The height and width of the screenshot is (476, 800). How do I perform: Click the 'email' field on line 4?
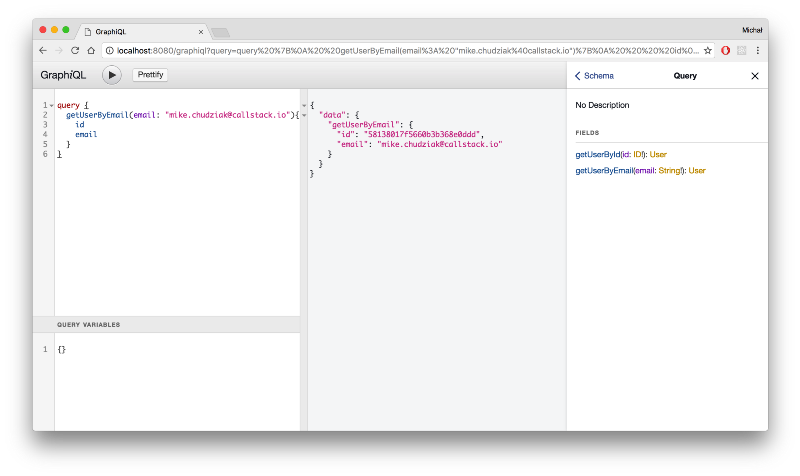coord(86,134)
